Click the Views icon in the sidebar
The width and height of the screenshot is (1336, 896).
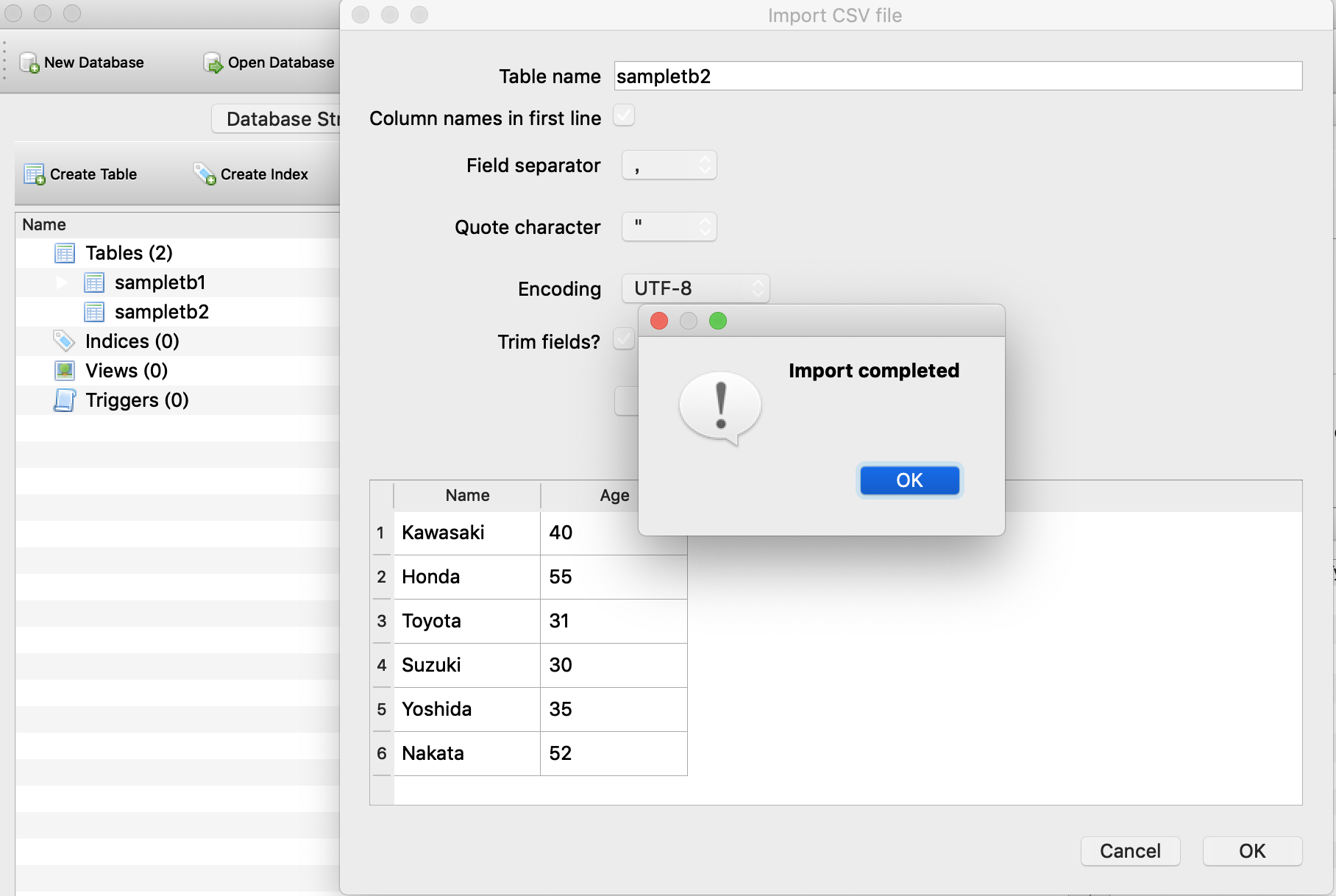coord(65,370)
